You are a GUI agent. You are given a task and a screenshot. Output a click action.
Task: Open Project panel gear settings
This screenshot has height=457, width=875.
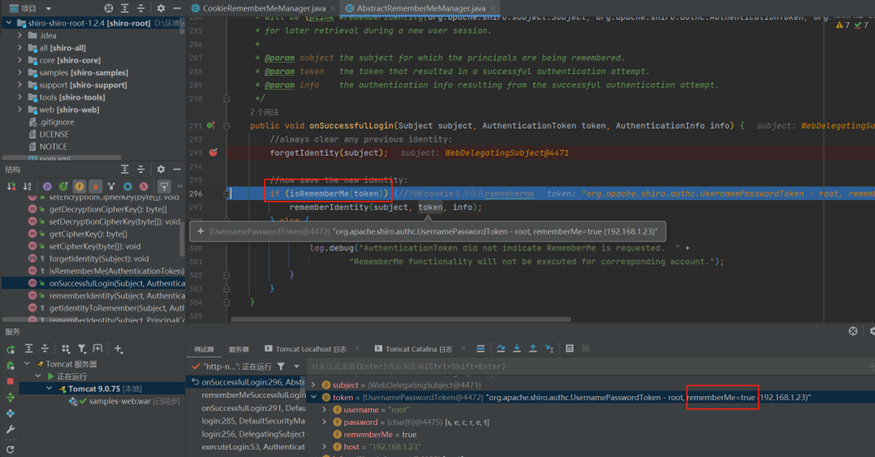coord(161,8)
